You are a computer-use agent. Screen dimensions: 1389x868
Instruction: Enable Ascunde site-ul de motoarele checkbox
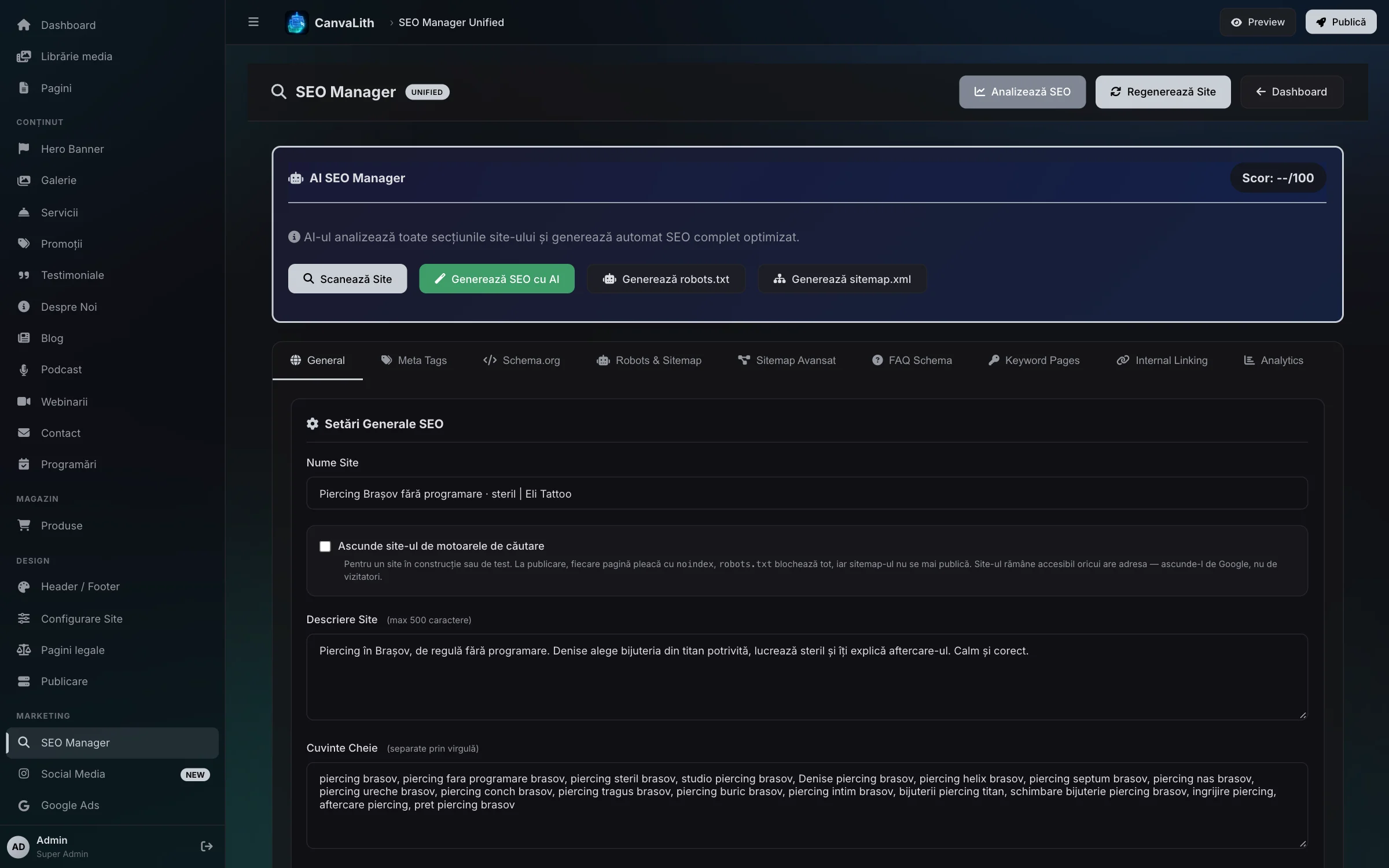tap(325, 546)
